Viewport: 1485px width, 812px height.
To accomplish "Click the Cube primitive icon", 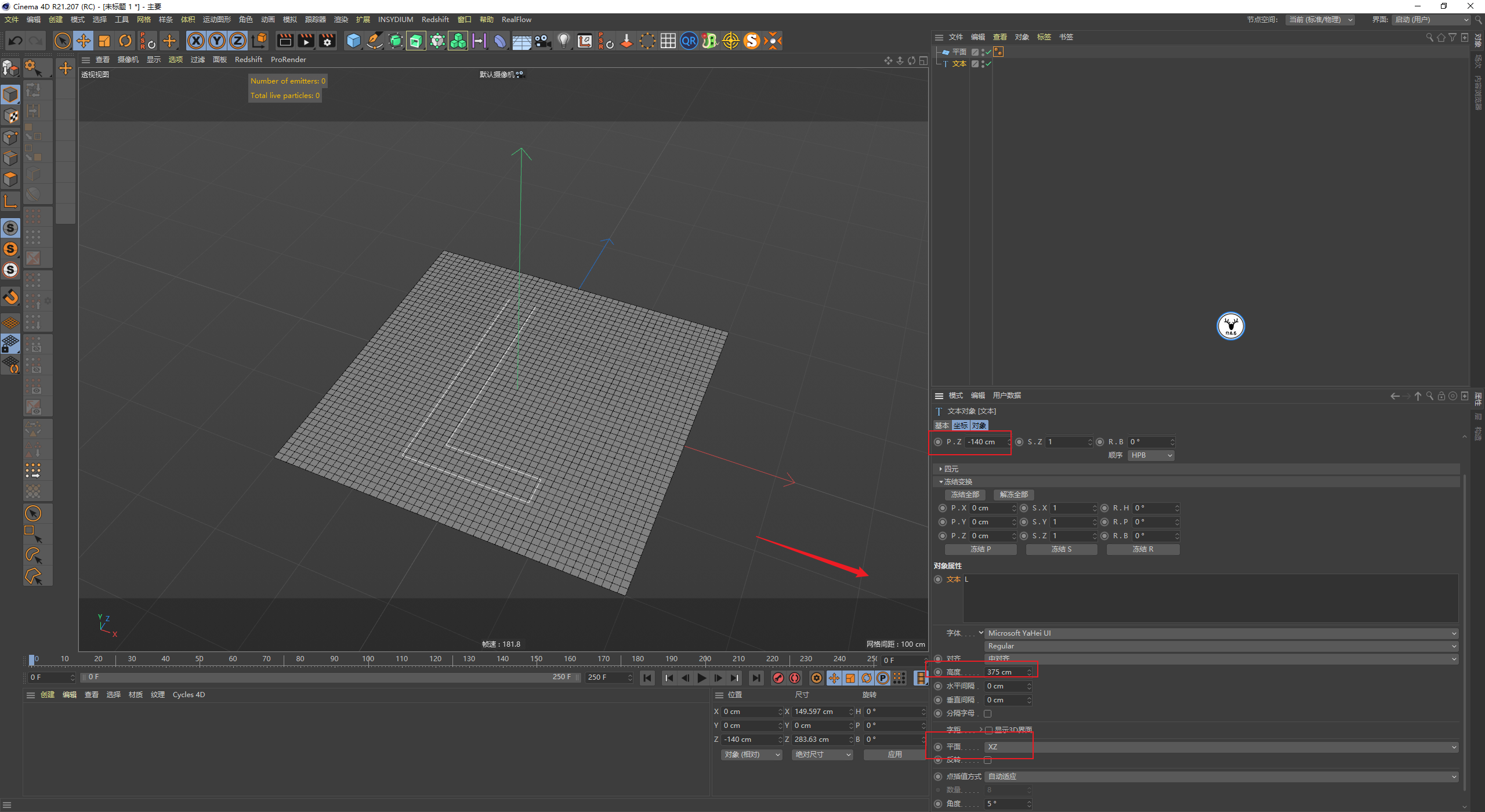I will [353, 41].
